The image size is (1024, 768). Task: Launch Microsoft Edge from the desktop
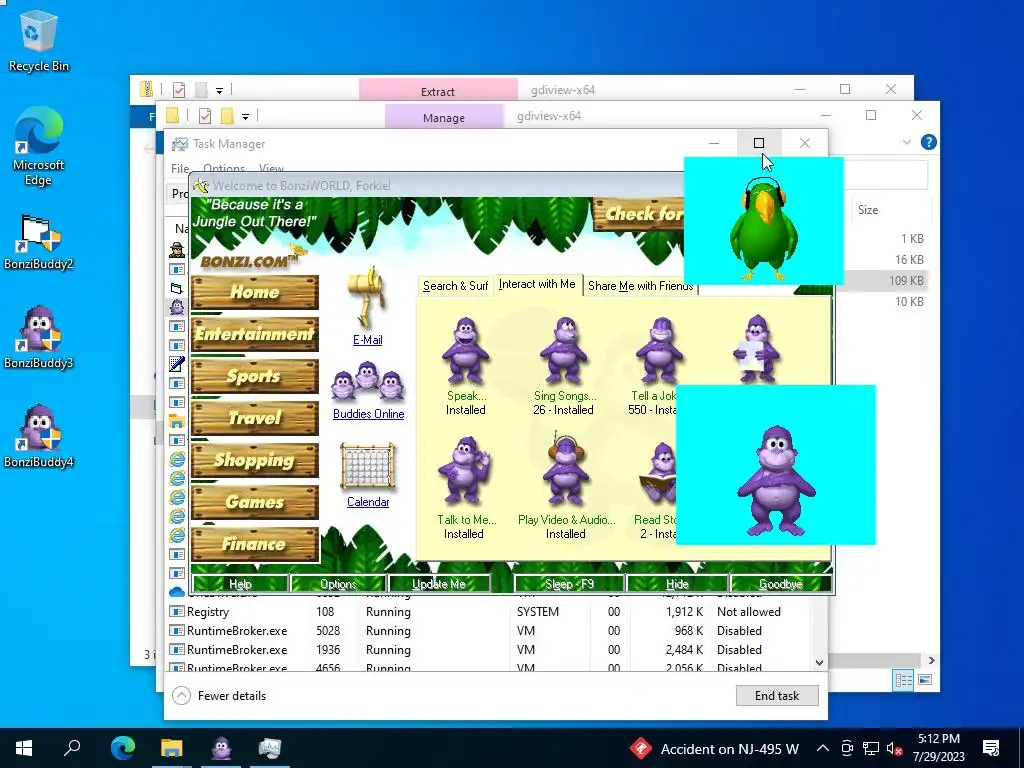(x=38, y=146)
